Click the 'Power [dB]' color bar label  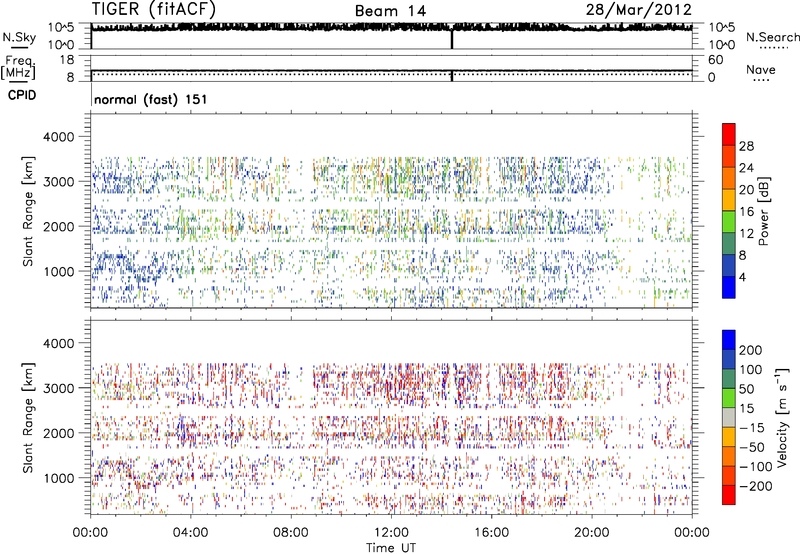point(763,211)
